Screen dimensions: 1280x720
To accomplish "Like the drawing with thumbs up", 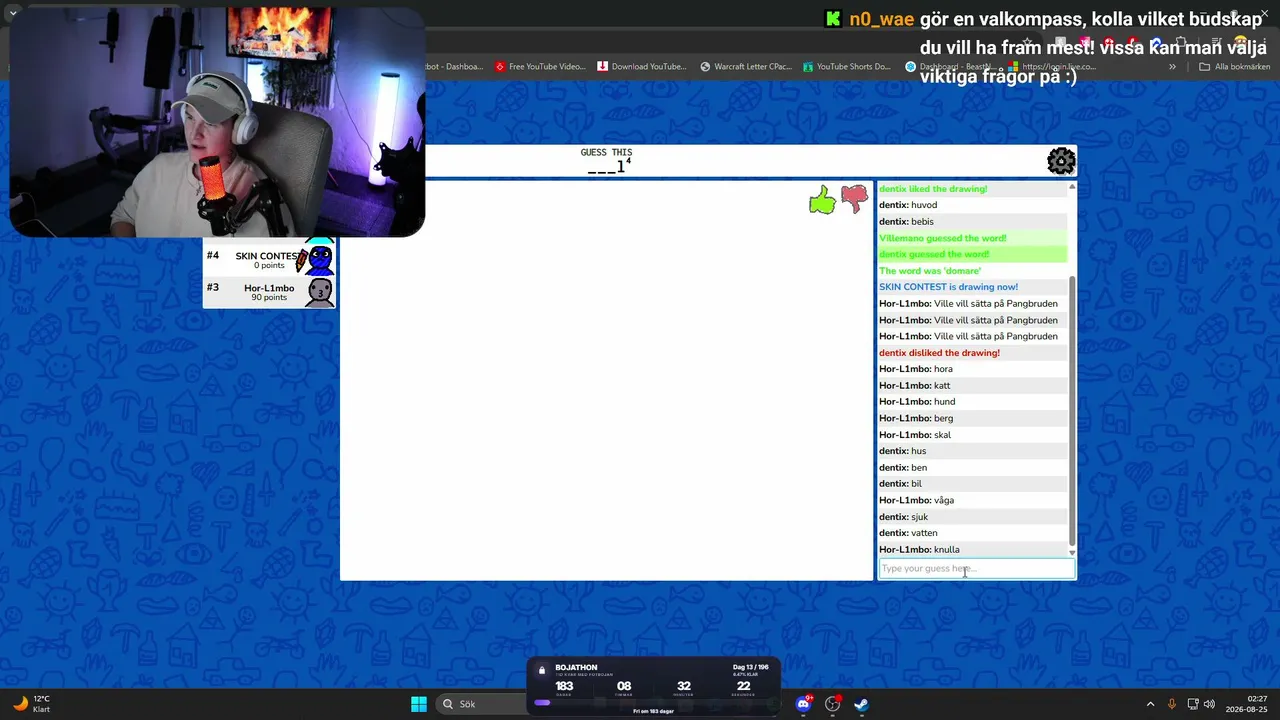I will pyautogui.click(x=822, y=200).
